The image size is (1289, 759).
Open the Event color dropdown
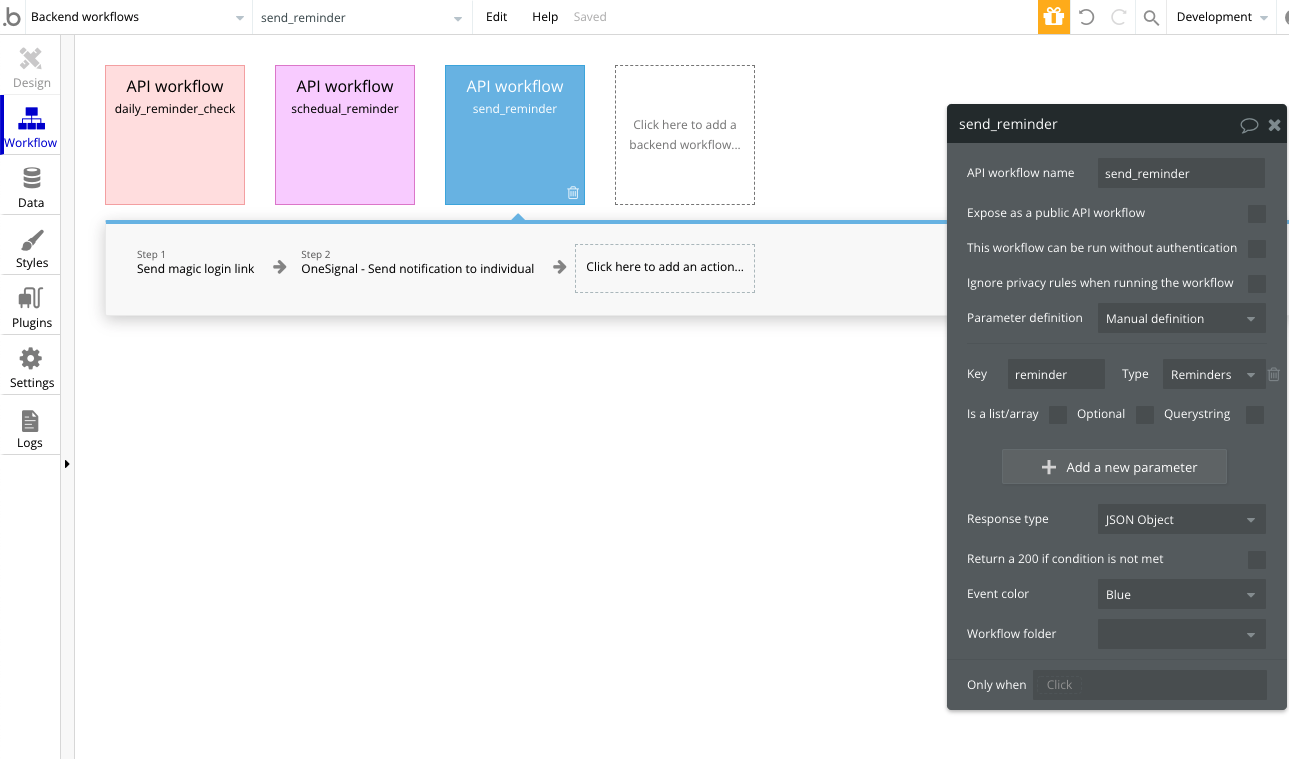click(1181, 594)
